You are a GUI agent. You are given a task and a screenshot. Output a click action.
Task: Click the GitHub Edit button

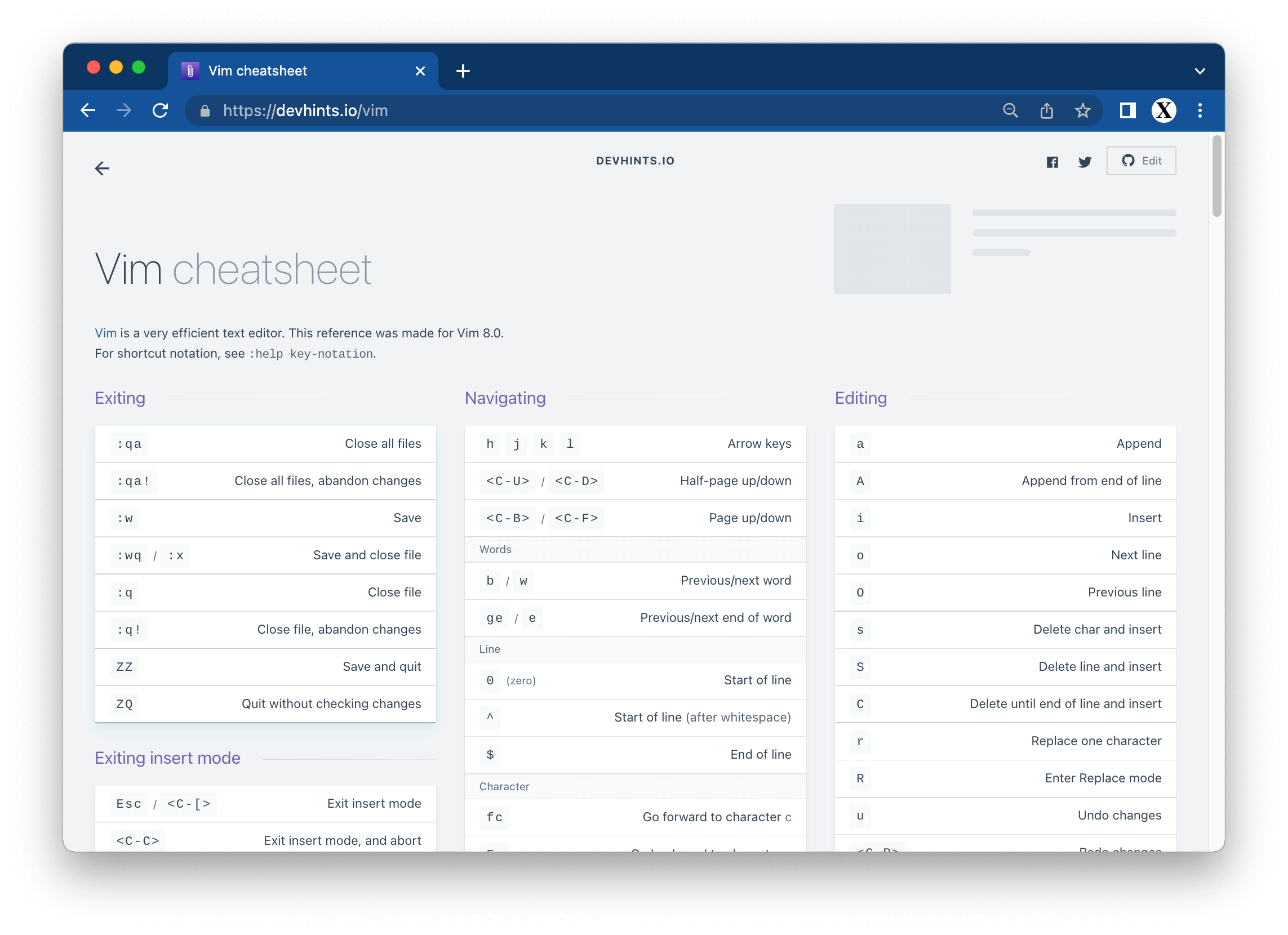pos(1141,161)
